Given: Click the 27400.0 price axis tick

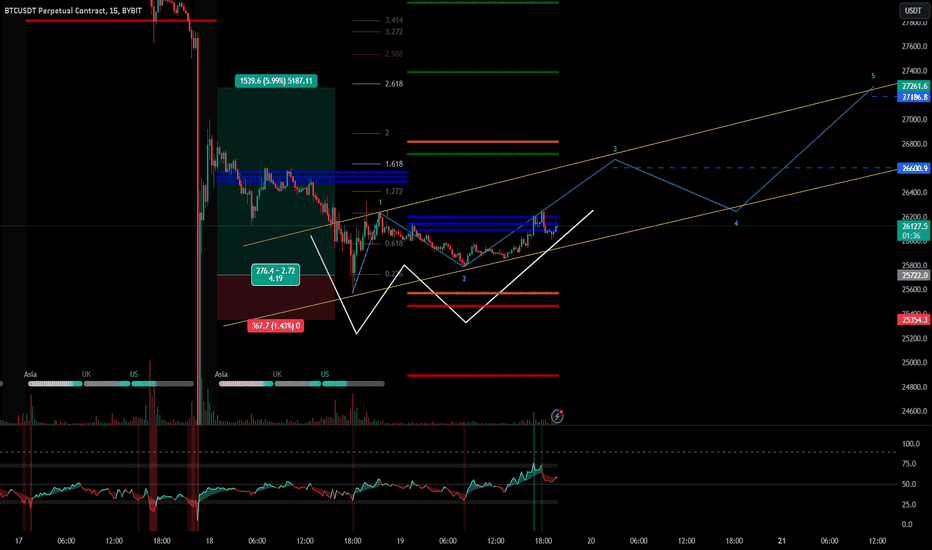Looking at the screenshot, I should click(x=914, y=71).
